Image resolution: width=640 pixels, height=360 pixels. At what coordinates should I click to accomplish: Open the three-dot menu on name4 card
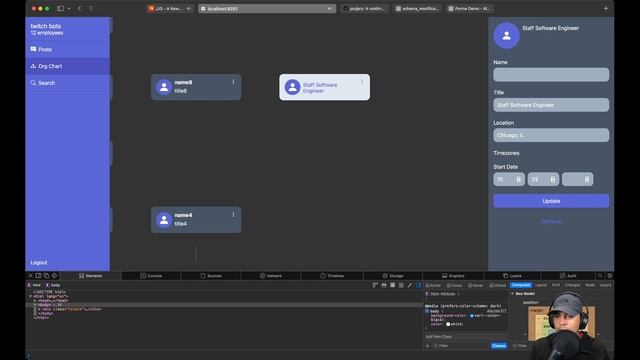[233, 215]
